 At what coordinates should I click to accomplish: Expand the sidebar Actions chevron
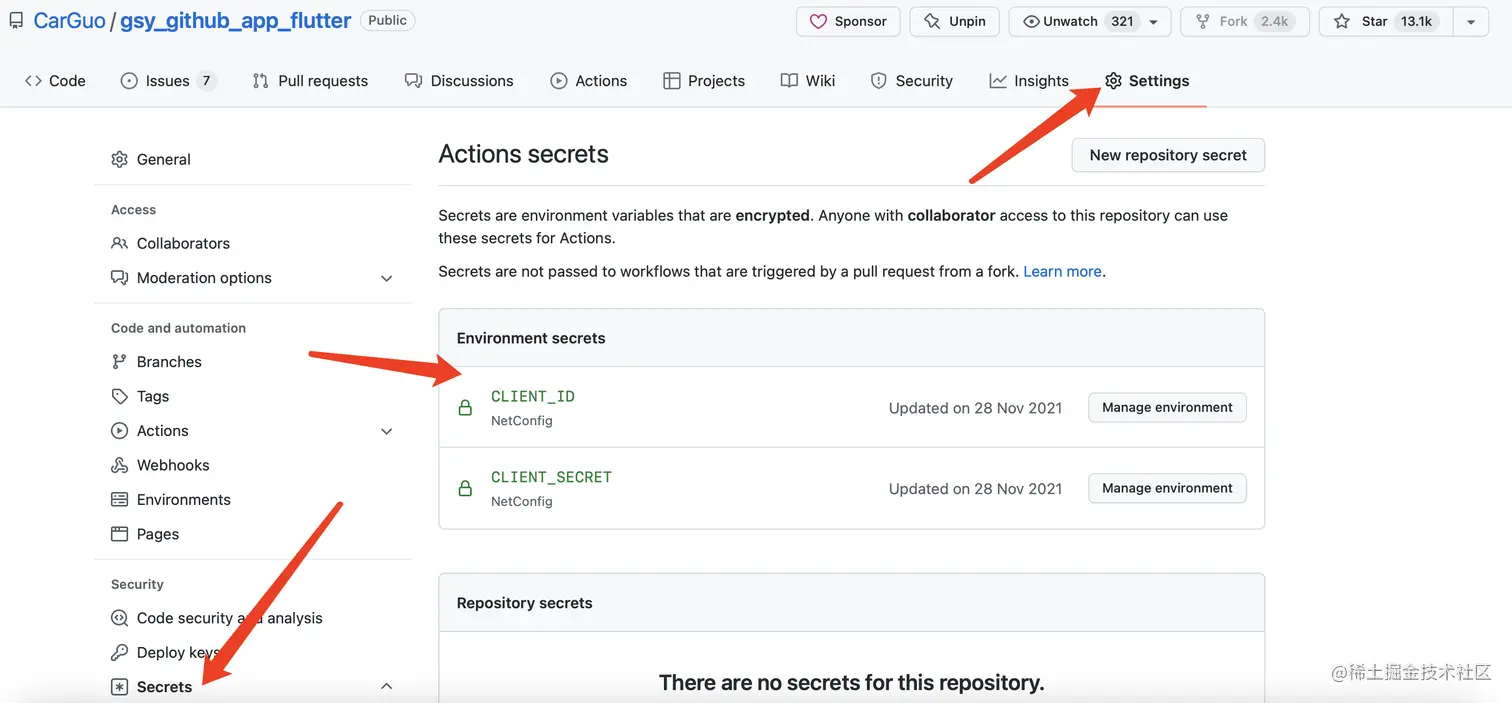(387, 431)
